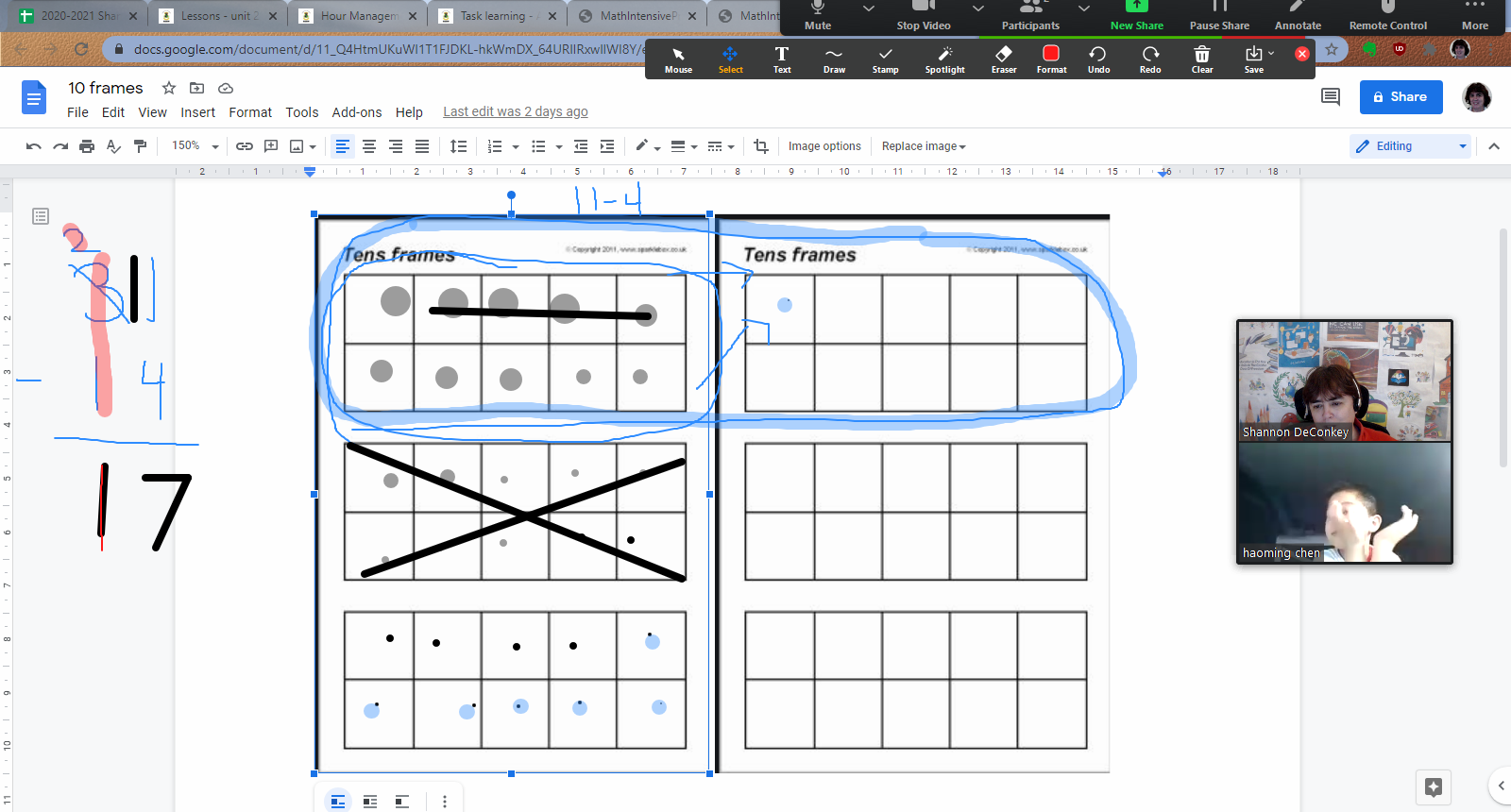Redo the annotation
The width and height of the screenshot is (1511, 812).
tap(1150, 59)
